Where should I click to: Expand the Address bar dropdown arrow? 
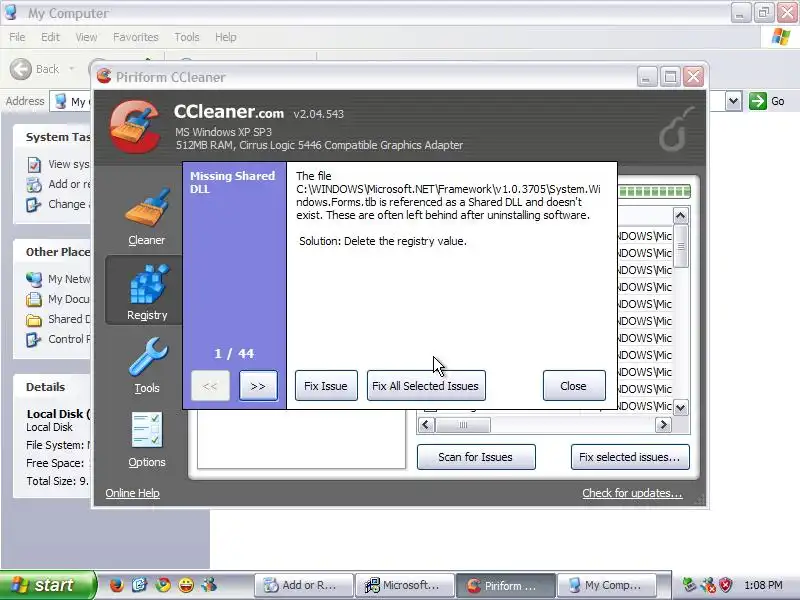(733, 101)
